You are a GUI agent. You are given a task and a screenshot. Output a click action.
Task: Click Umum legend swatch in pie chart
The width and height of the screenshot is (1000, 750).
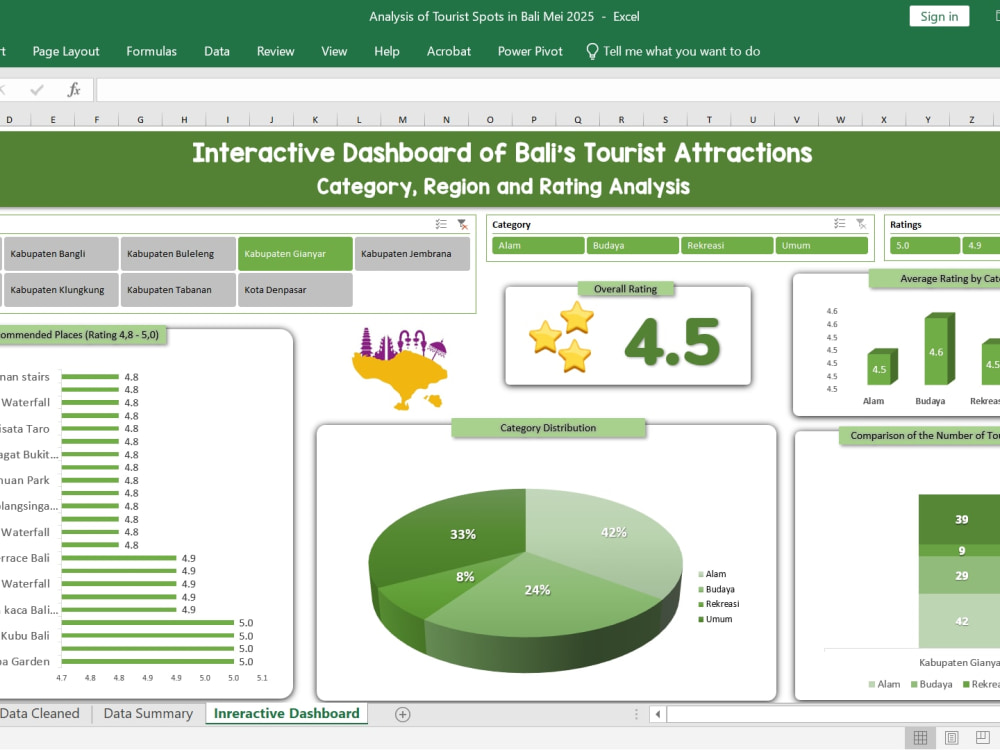click(x=702, y=620)
